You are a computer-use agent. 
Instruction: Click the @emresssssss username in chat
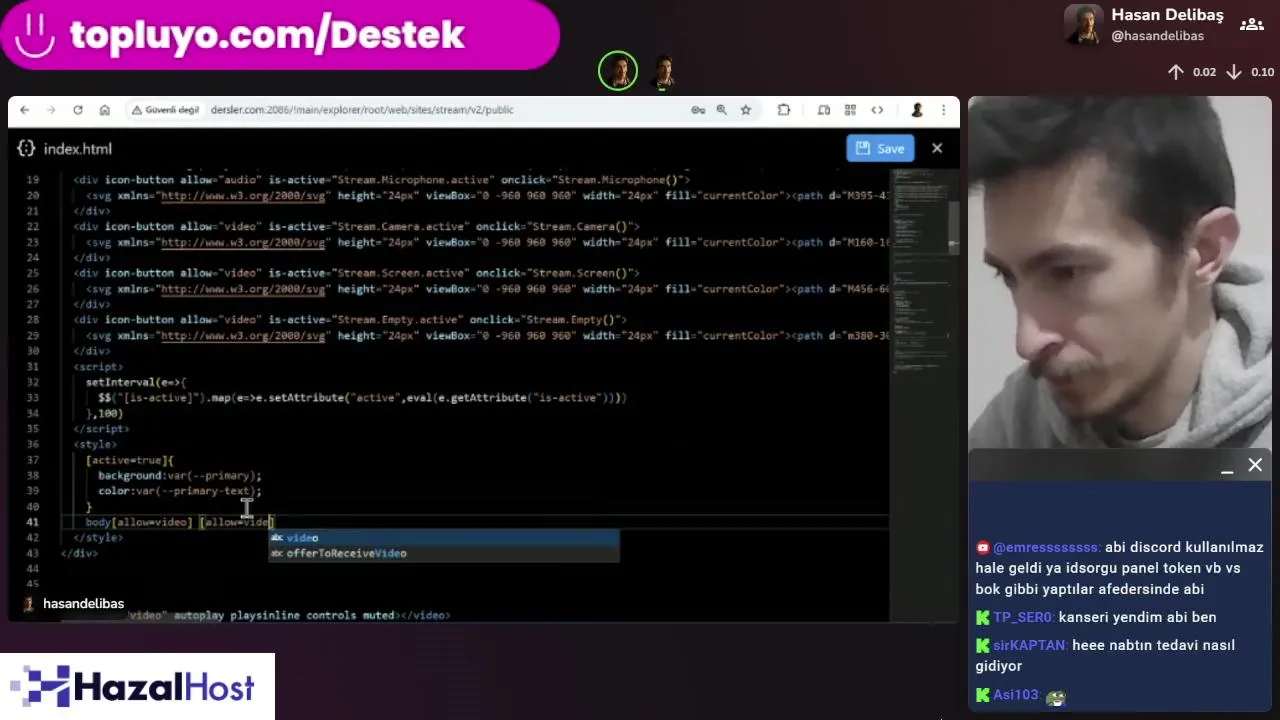1047,547
